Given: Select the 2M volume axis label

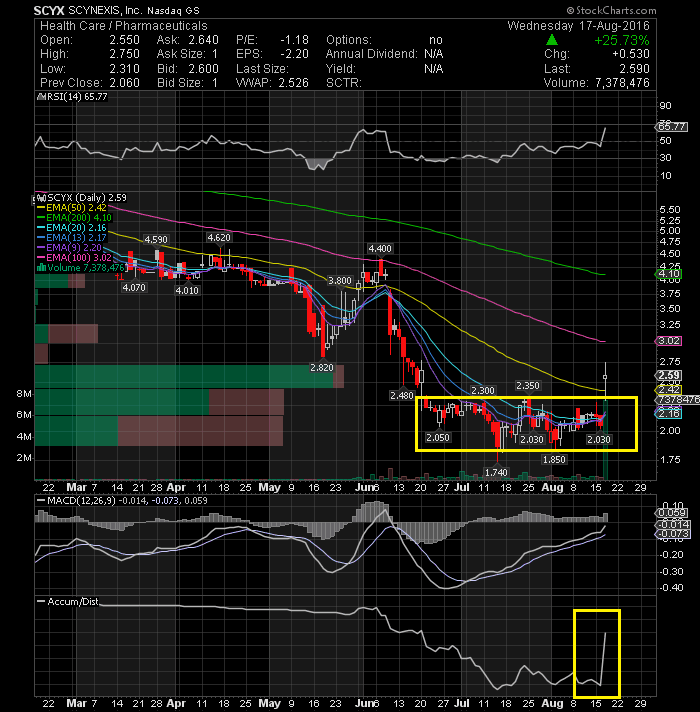Looking at the screenshot, I should 24,458.
